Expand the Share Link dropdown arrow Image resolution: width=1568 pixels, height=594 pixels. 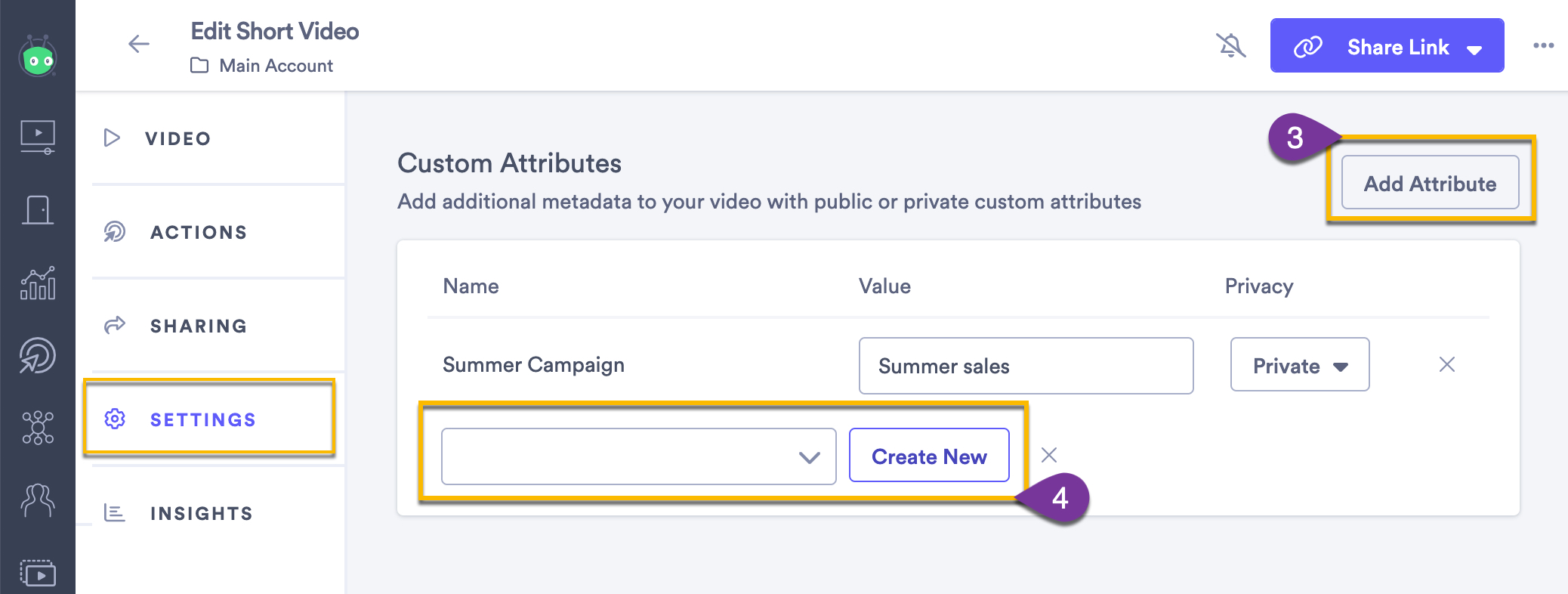click(1474, 50)
